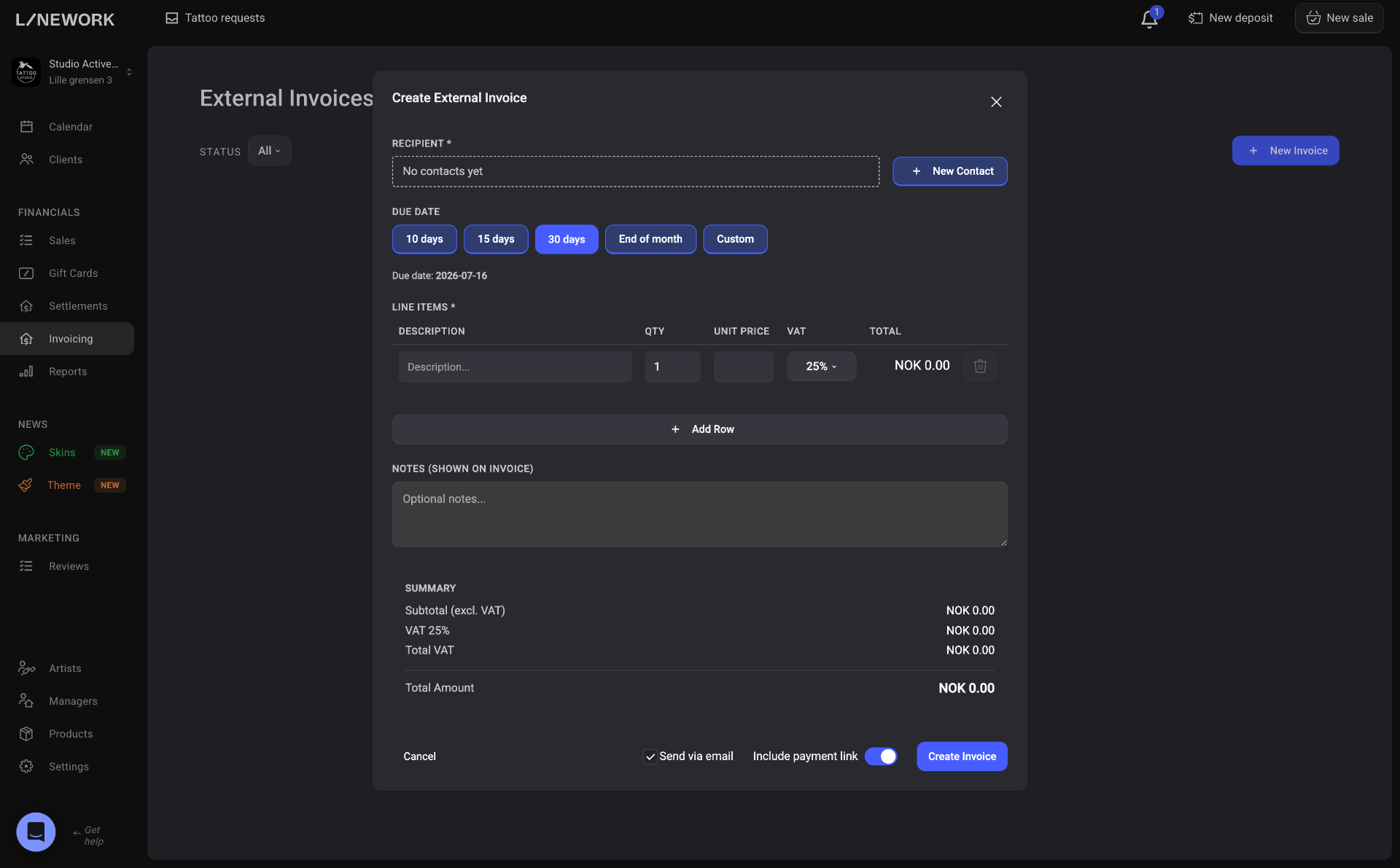This screenshot has height=868, width=1400.
Task: Click the New Contact button
Action: click(x=950, y=171)
